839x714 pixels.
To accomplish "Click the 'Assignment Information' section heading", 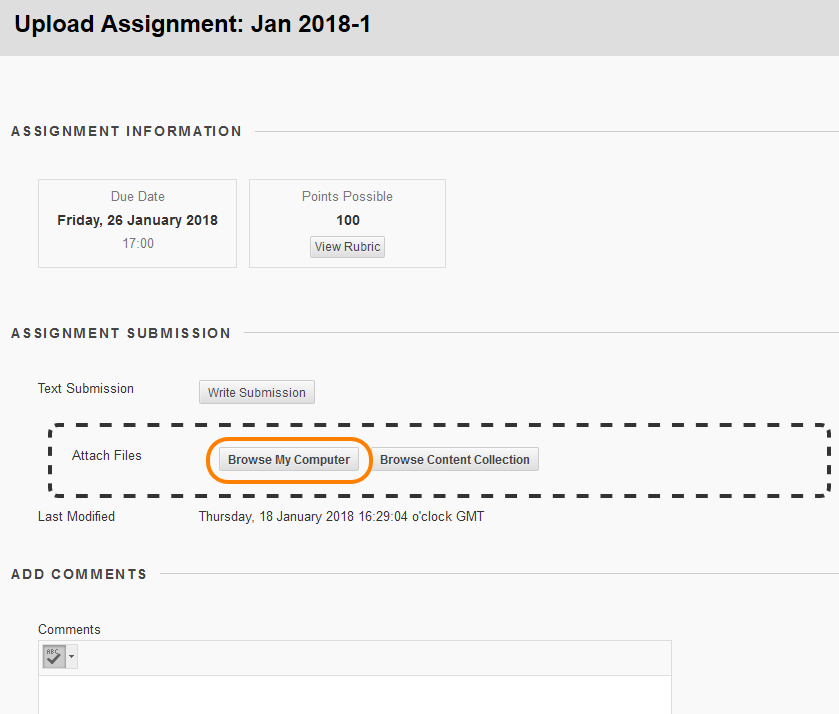I will (126, 131).
